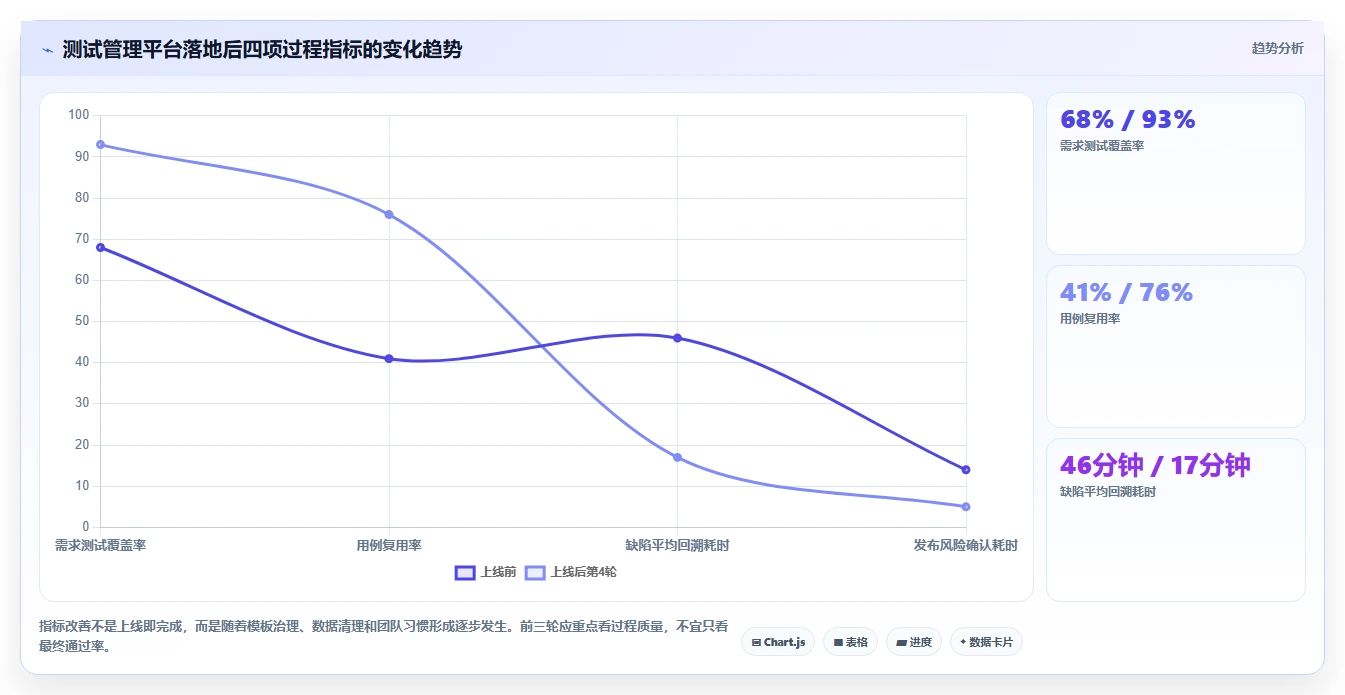The width and height of the screenshot is (1345, 695).
Task: Click the 上线前 point at 需求测试覆盖率 (68)
Action: [101, 247]
